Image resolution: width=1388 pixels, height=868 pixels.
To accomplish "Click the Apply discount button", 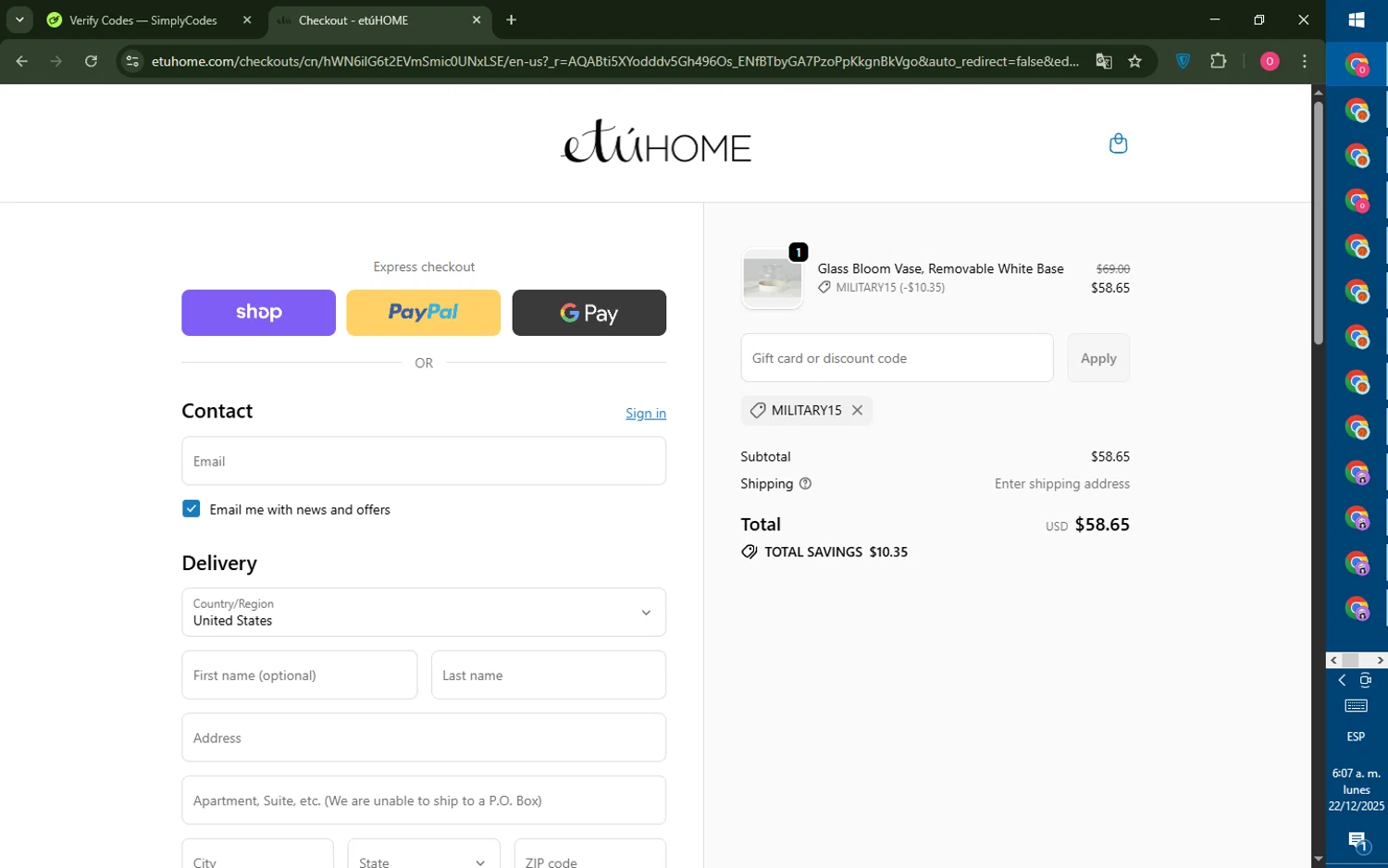I will point(1098,358).
